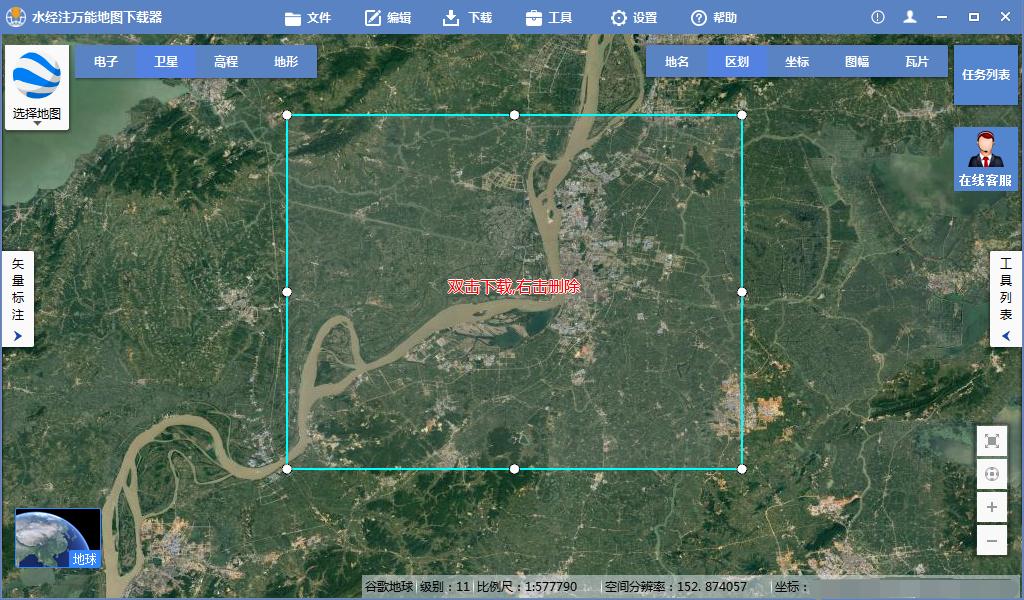Click the fullscreen extent map icon
The height and width of the screenshot is (600, 1024).
pos(991,441)
